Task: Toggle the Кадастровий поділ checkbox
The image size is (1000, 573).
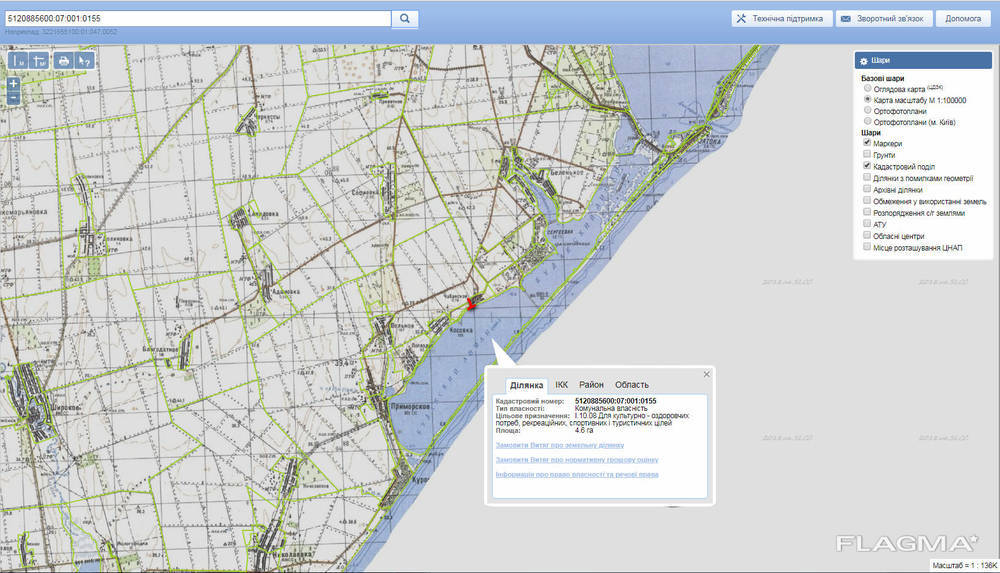Action: point(866,166)
